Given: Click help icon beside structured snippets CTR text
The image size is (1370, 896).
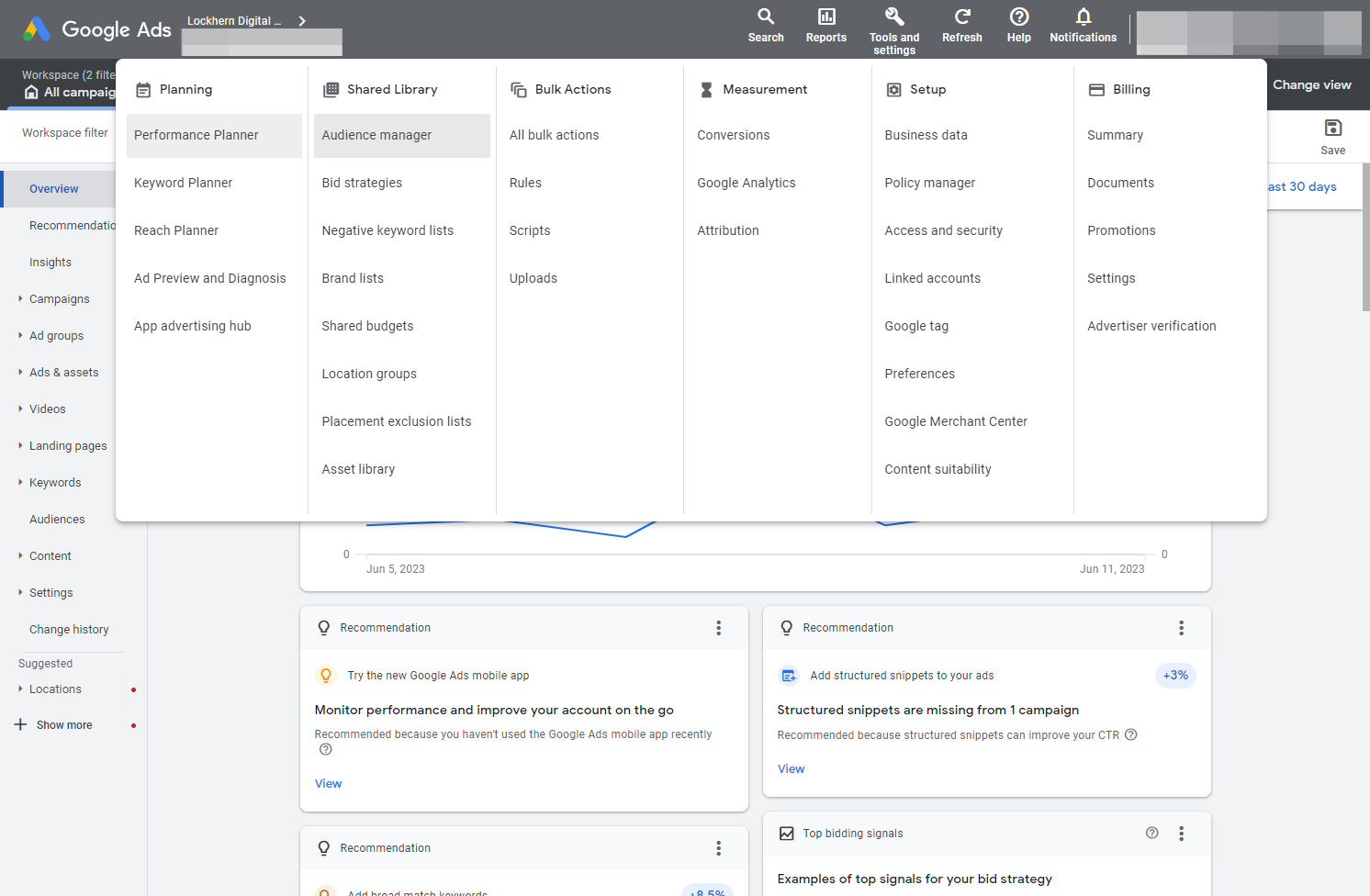Looking at the screenshot, I should [1131, 734].
